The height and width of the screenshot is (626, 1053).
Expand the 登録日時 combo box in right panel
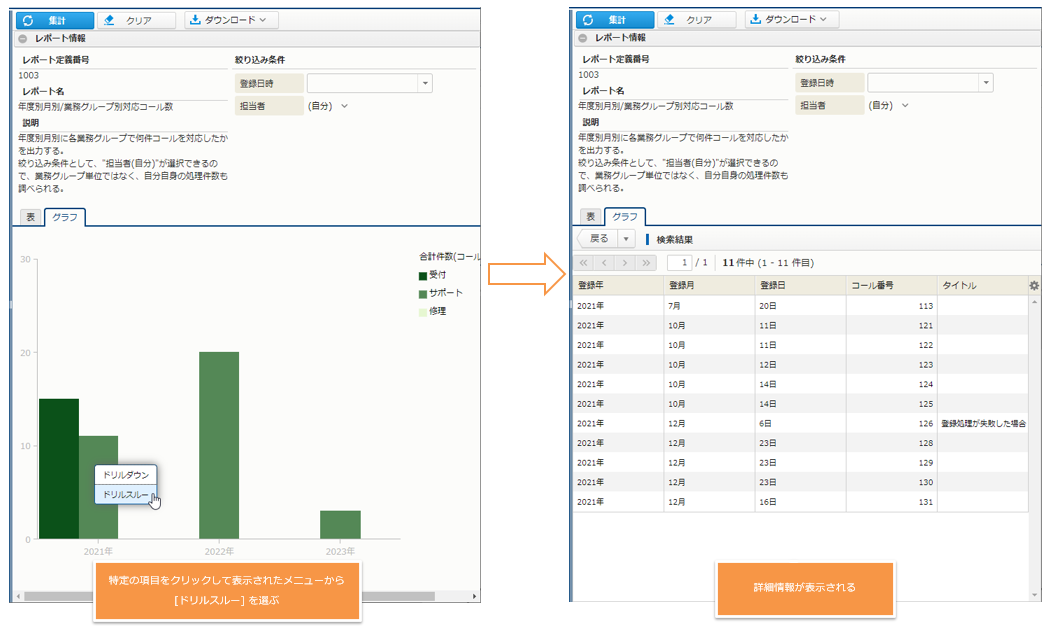985,83
